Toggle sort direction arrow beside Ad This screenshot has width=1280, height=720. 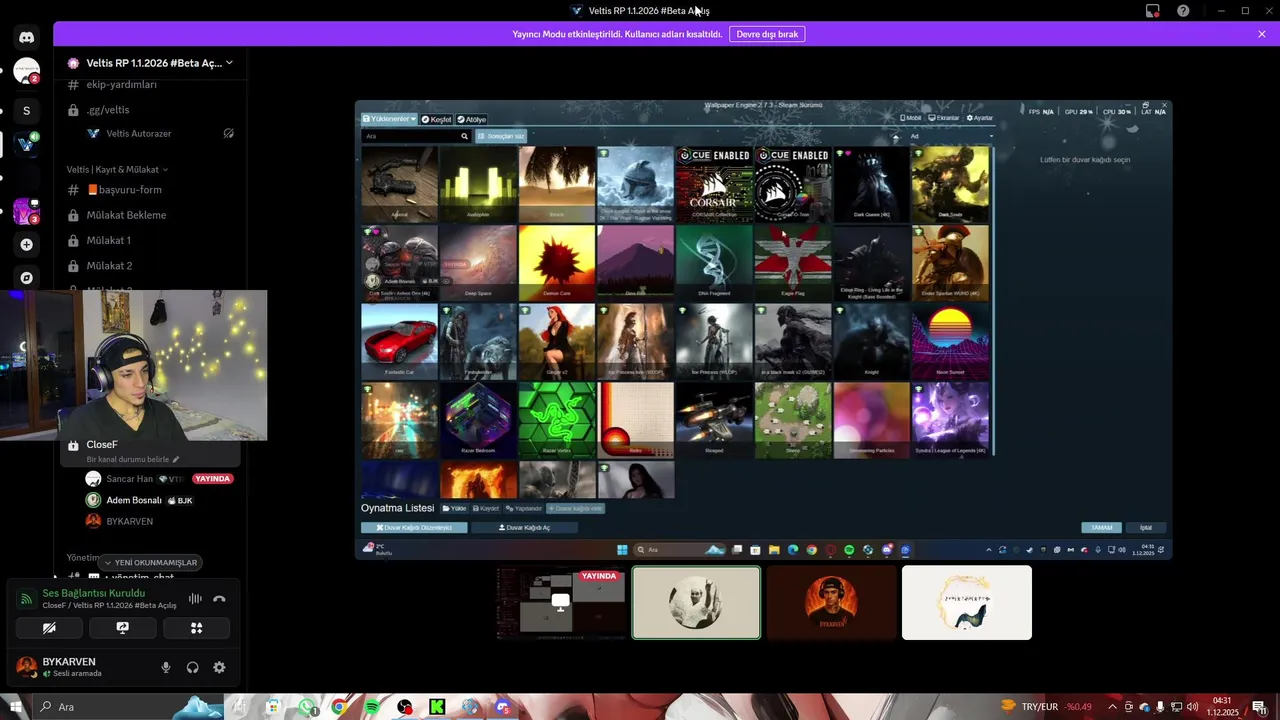[x=896, y=136]
